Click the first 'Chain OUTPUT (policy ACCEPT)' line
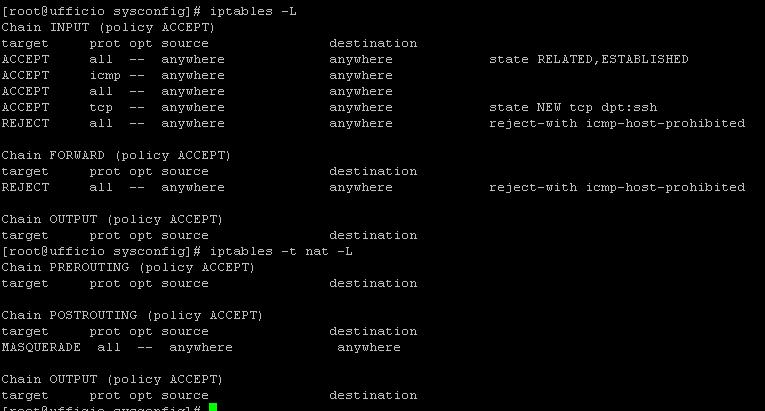Viewport: 765px width, 411px height. tap(112, 219)
